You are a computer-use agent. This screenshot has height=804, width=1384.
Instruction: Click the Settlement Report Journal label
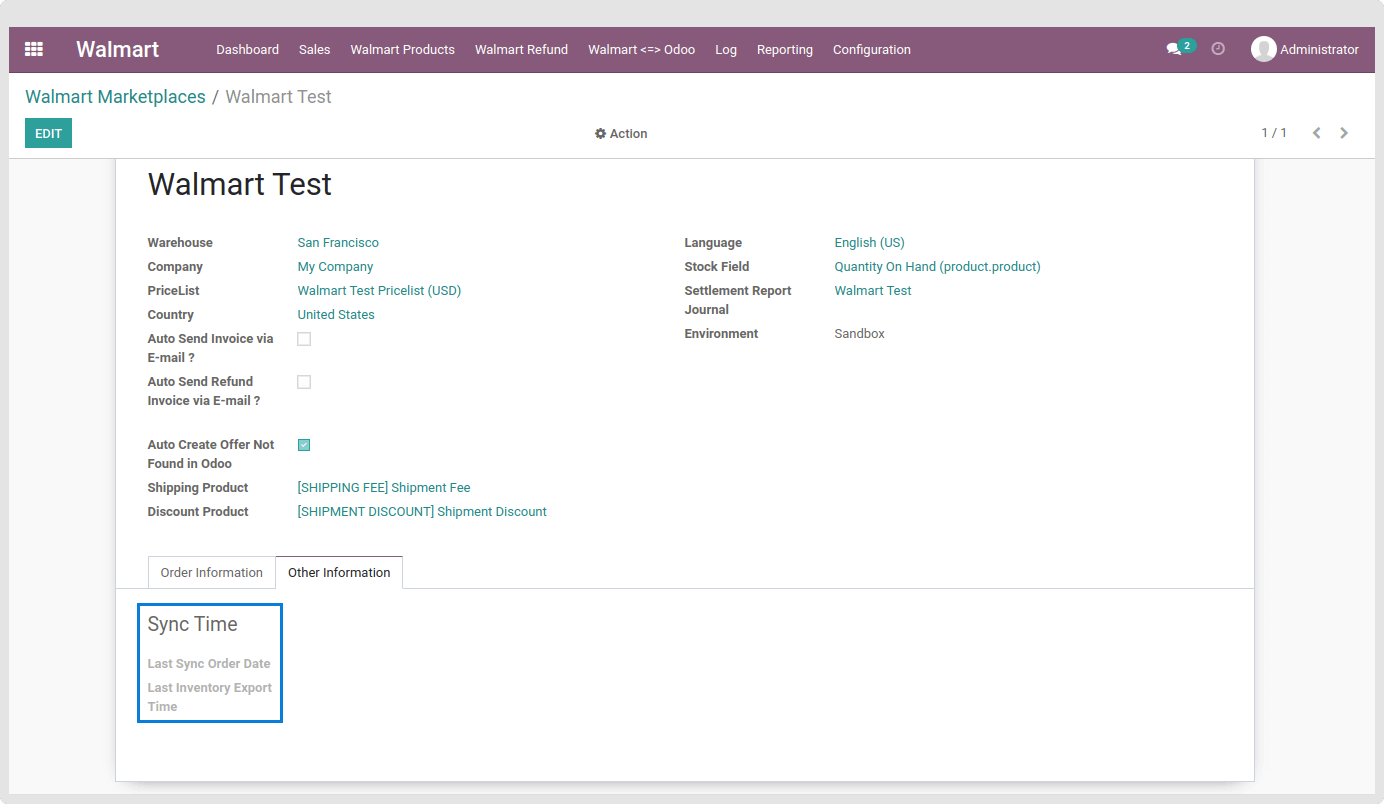738,300
